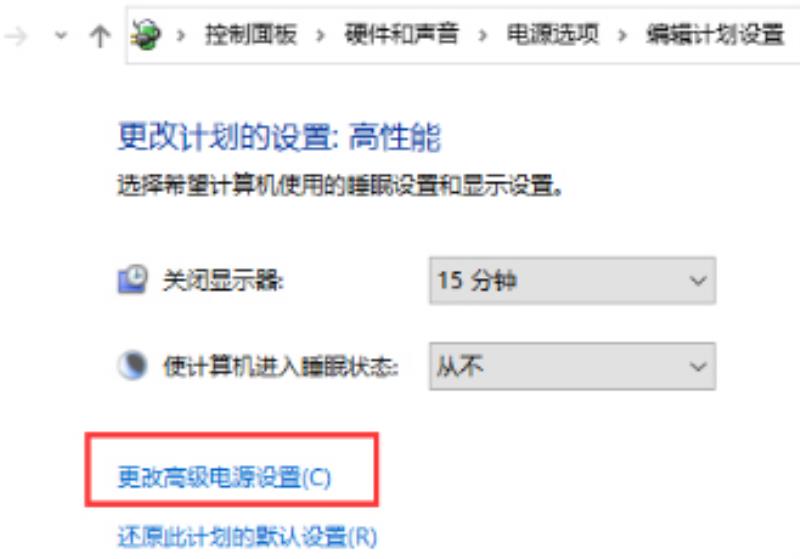The width and height of the screenshot is (800, 559).
Task: Go up one level with up arrow
Action: coord(99,36)
